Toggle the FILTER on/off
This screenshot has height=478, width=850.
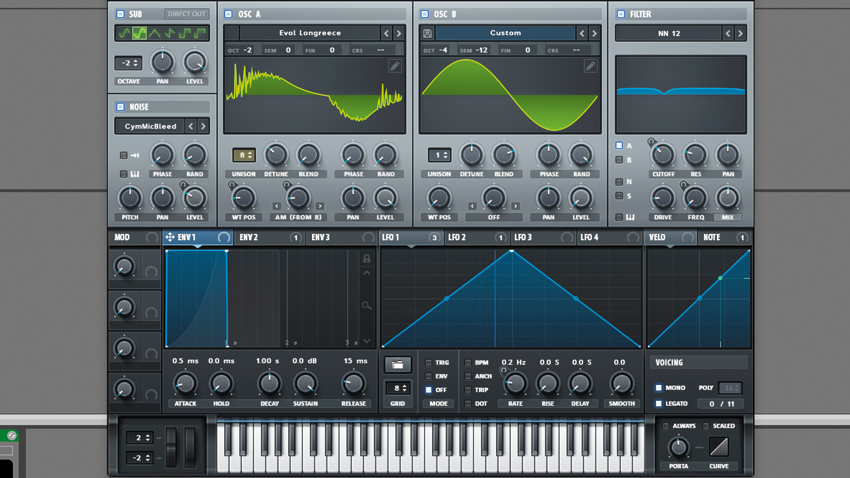click(621, 14)
